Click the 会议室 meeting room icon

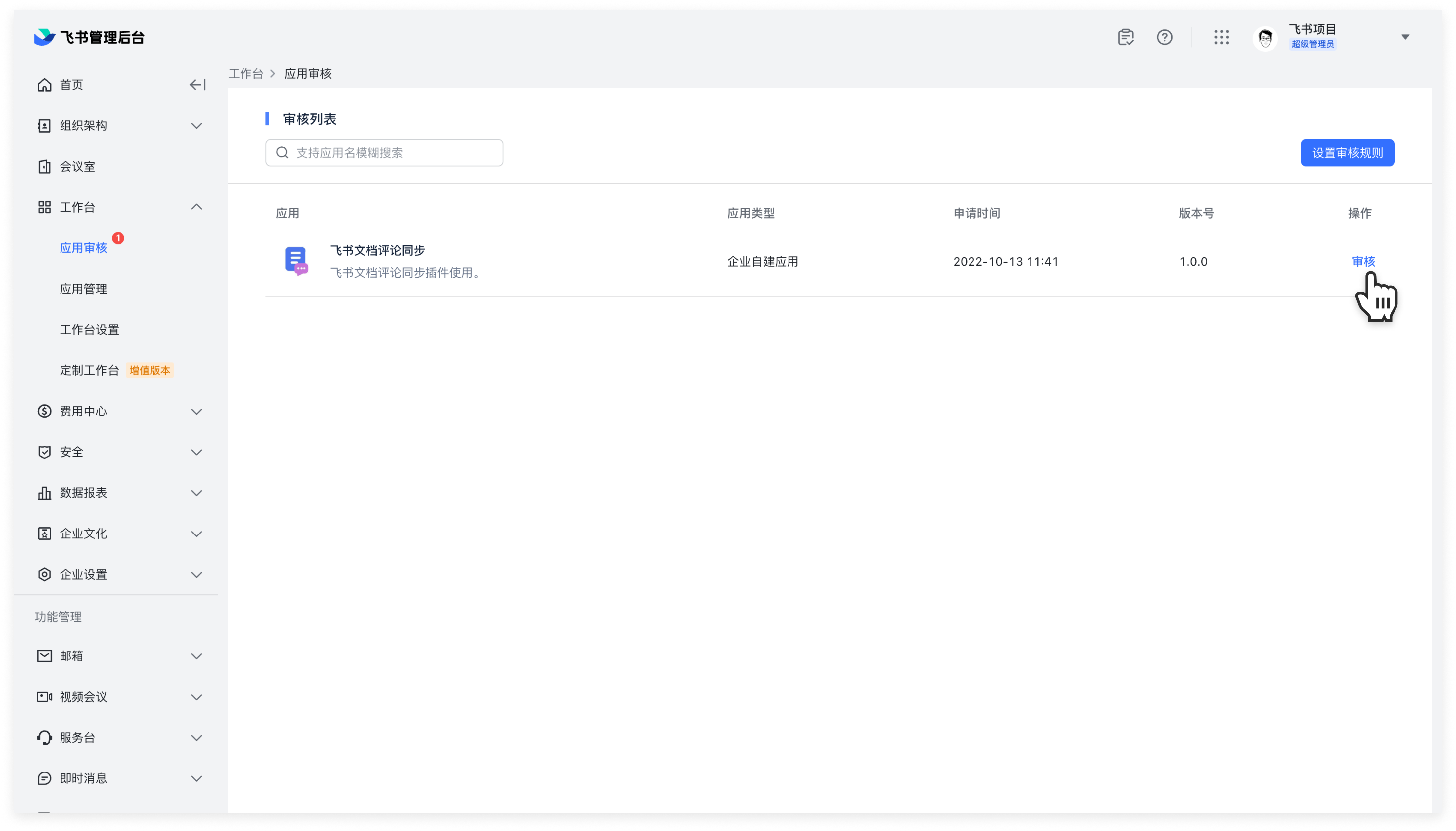tap(45, 167)
